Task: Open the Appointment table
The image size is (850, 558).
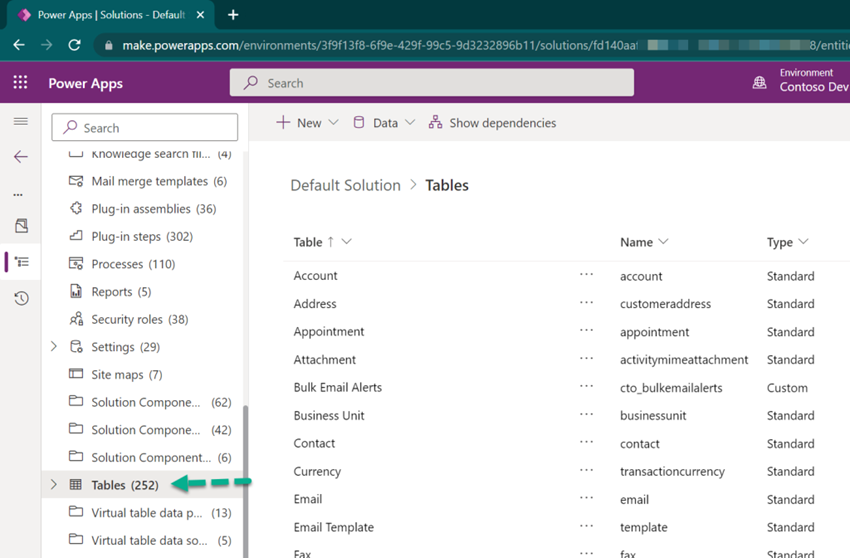Action: [x=329, y=331]
